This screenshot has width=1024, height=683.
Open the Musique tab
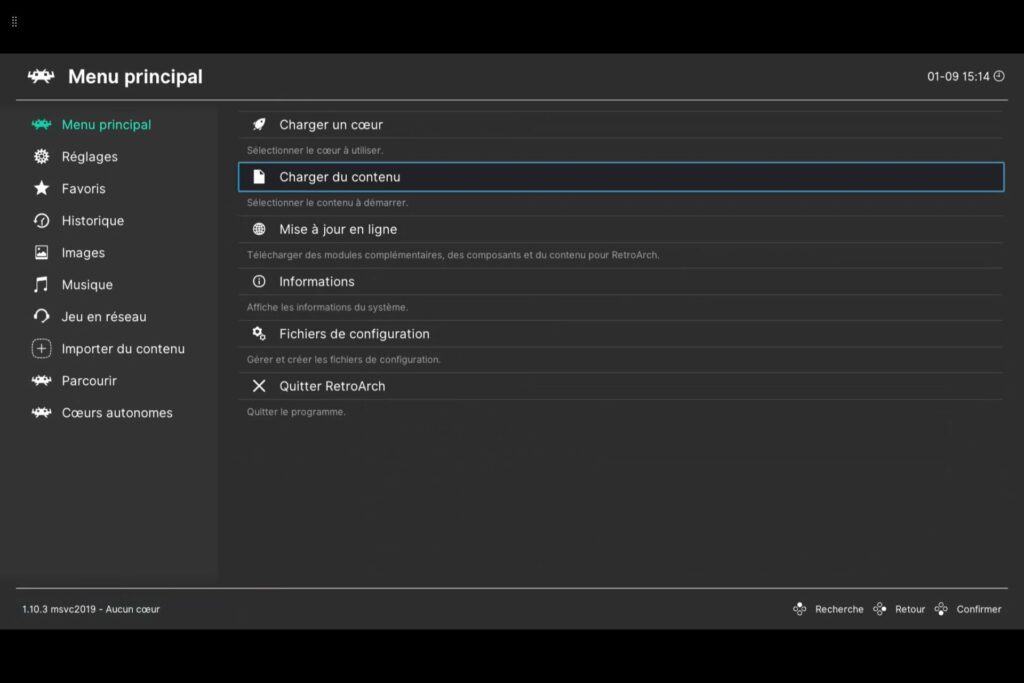pyautogui.click(x=87, y=285)
